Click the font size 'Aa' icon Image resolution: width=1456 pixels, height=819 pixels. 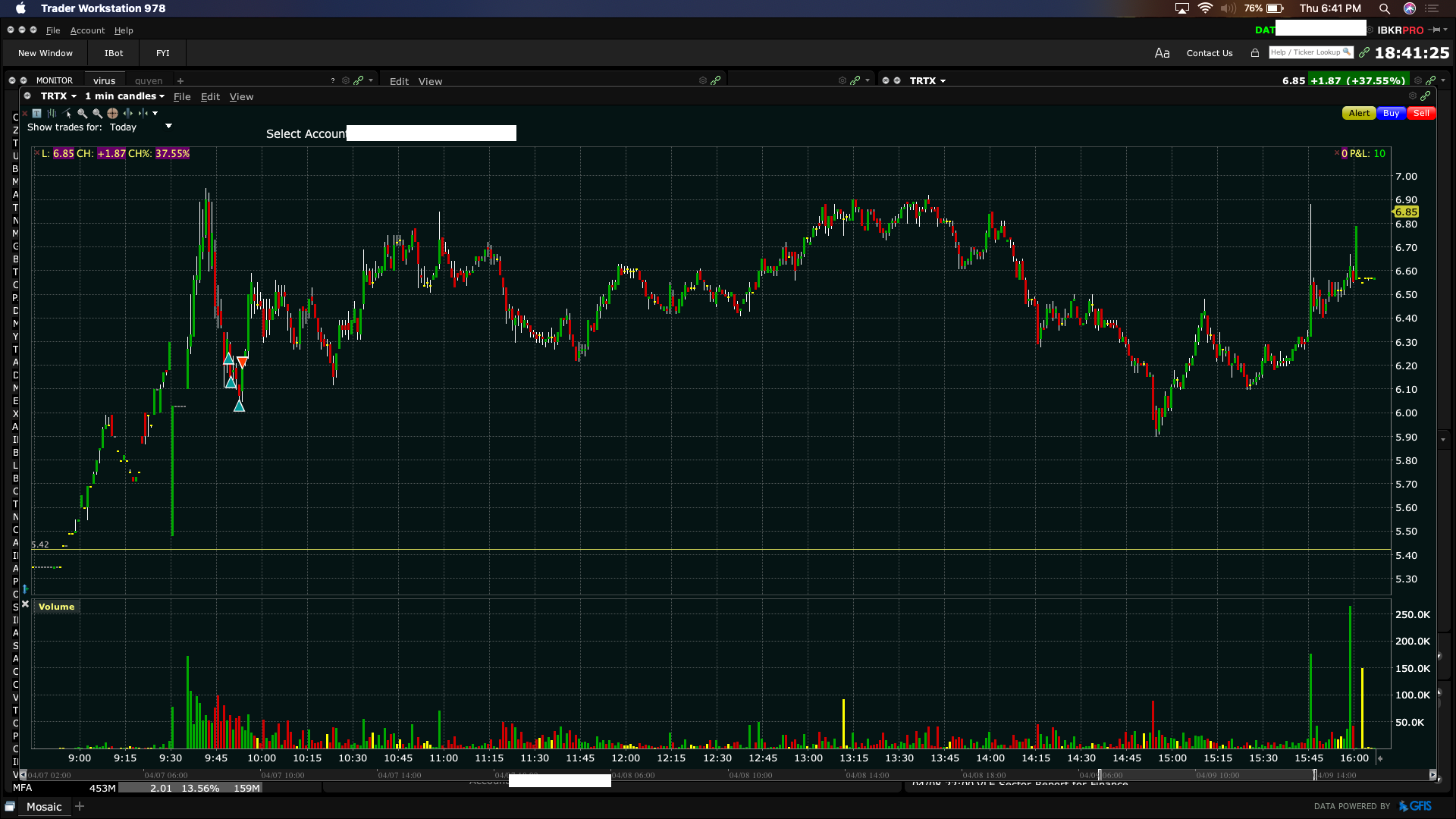click(1162, 53)
